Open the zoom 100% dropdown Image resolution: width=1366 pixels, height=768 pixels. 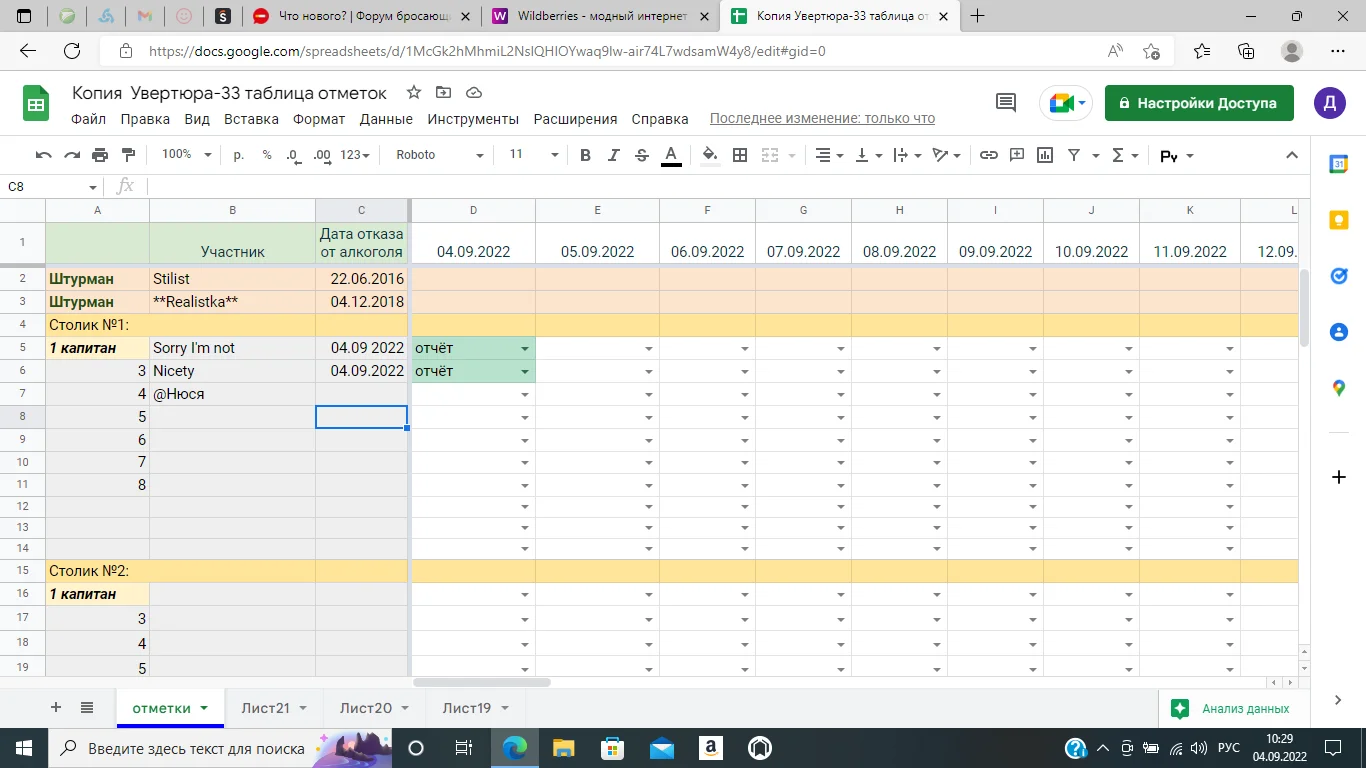187,155
